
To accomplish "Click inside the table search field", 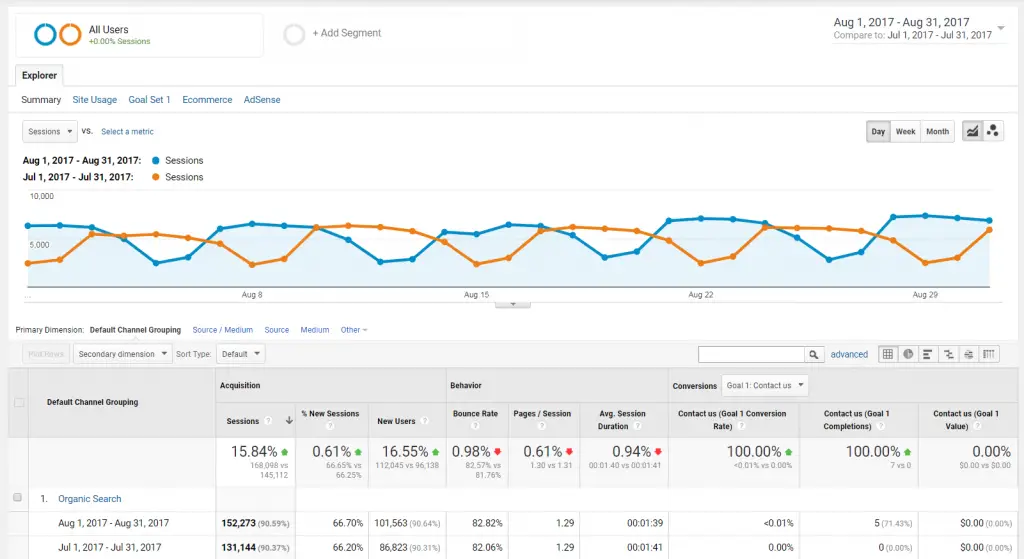I will tap(751, 355).
